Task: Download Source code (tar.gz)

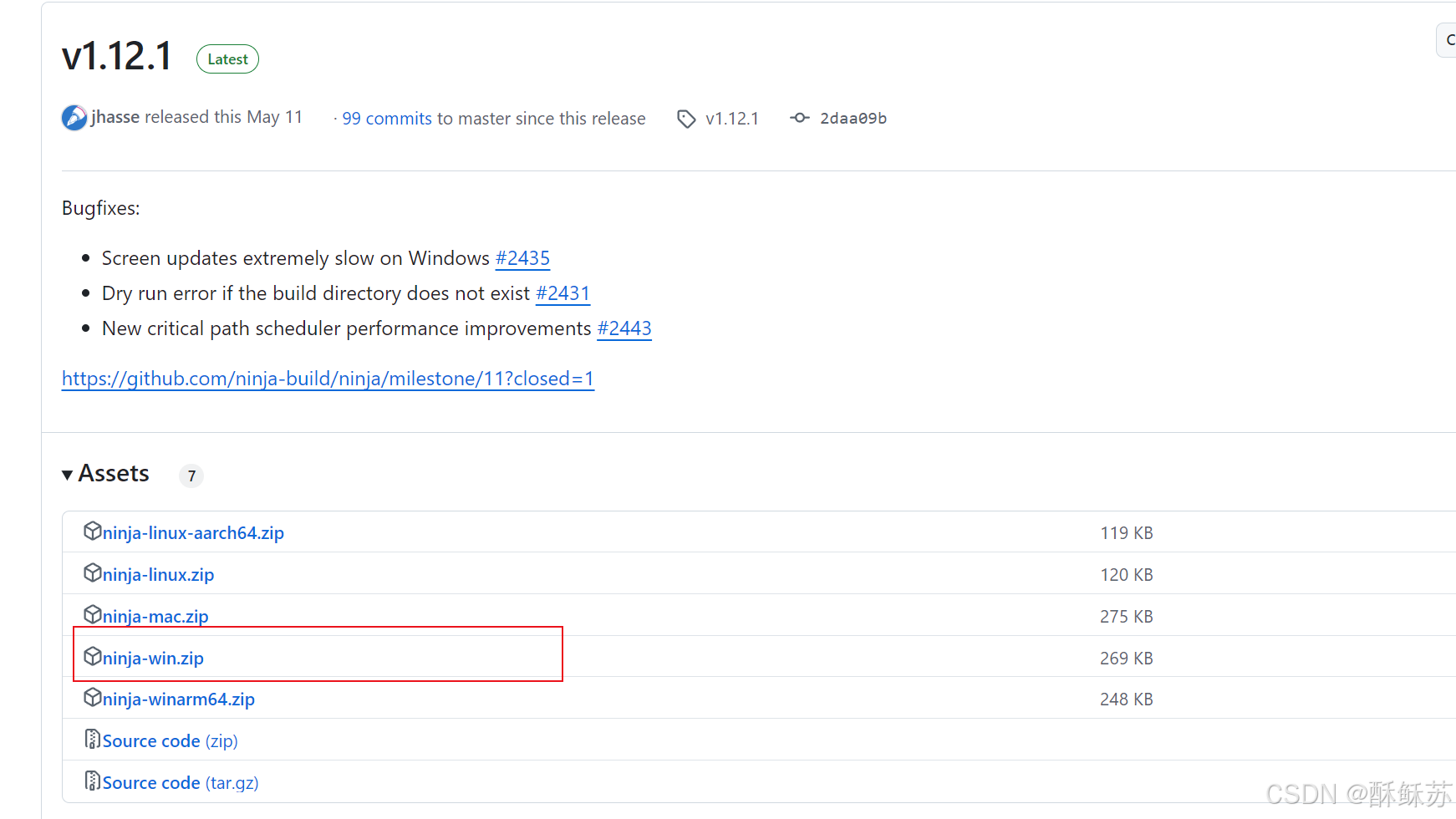Action: (181, 783)
